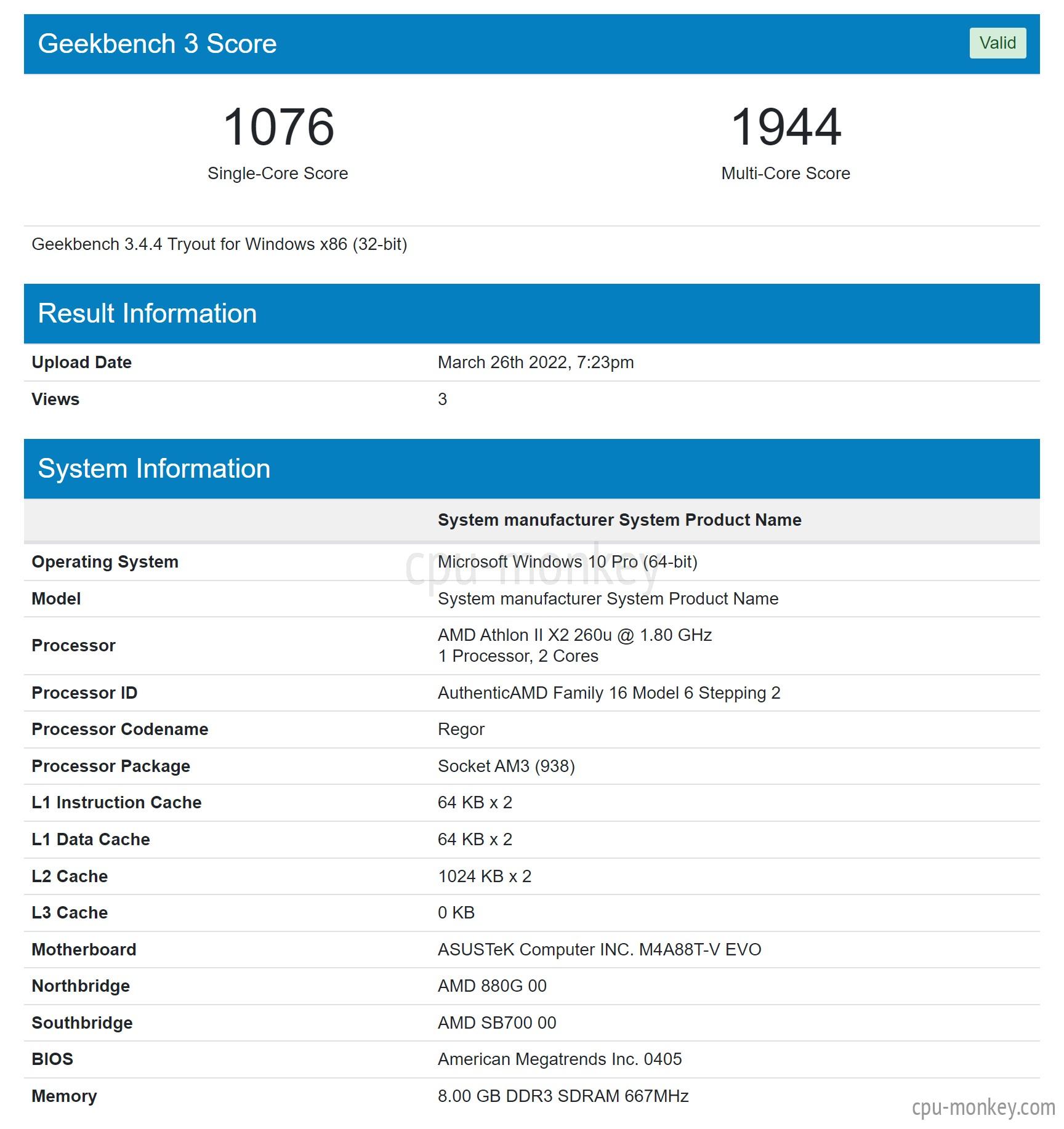Click the Processor ID label
The image size is (1064, 1129).
(x=84, y=693)
